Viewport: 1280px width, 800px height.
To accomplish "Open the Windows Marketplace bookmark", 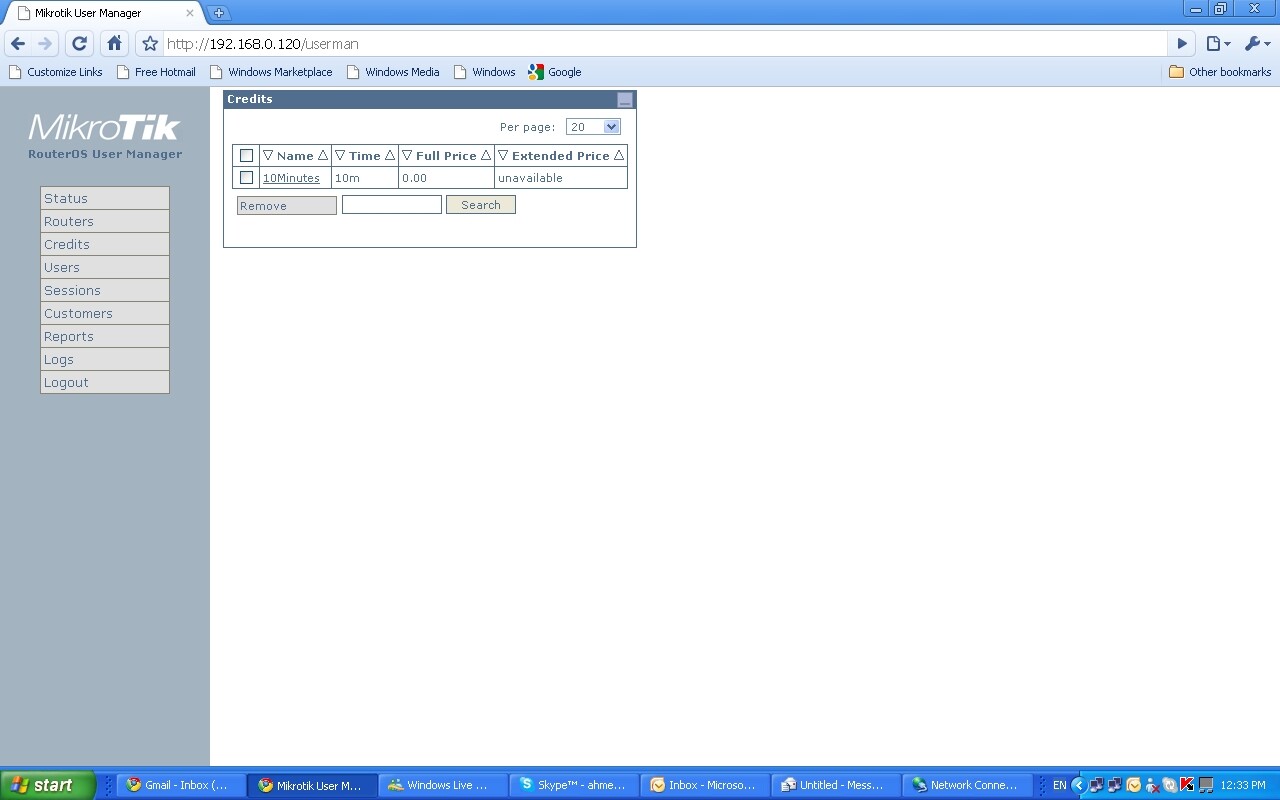I will tap(271, 72).
